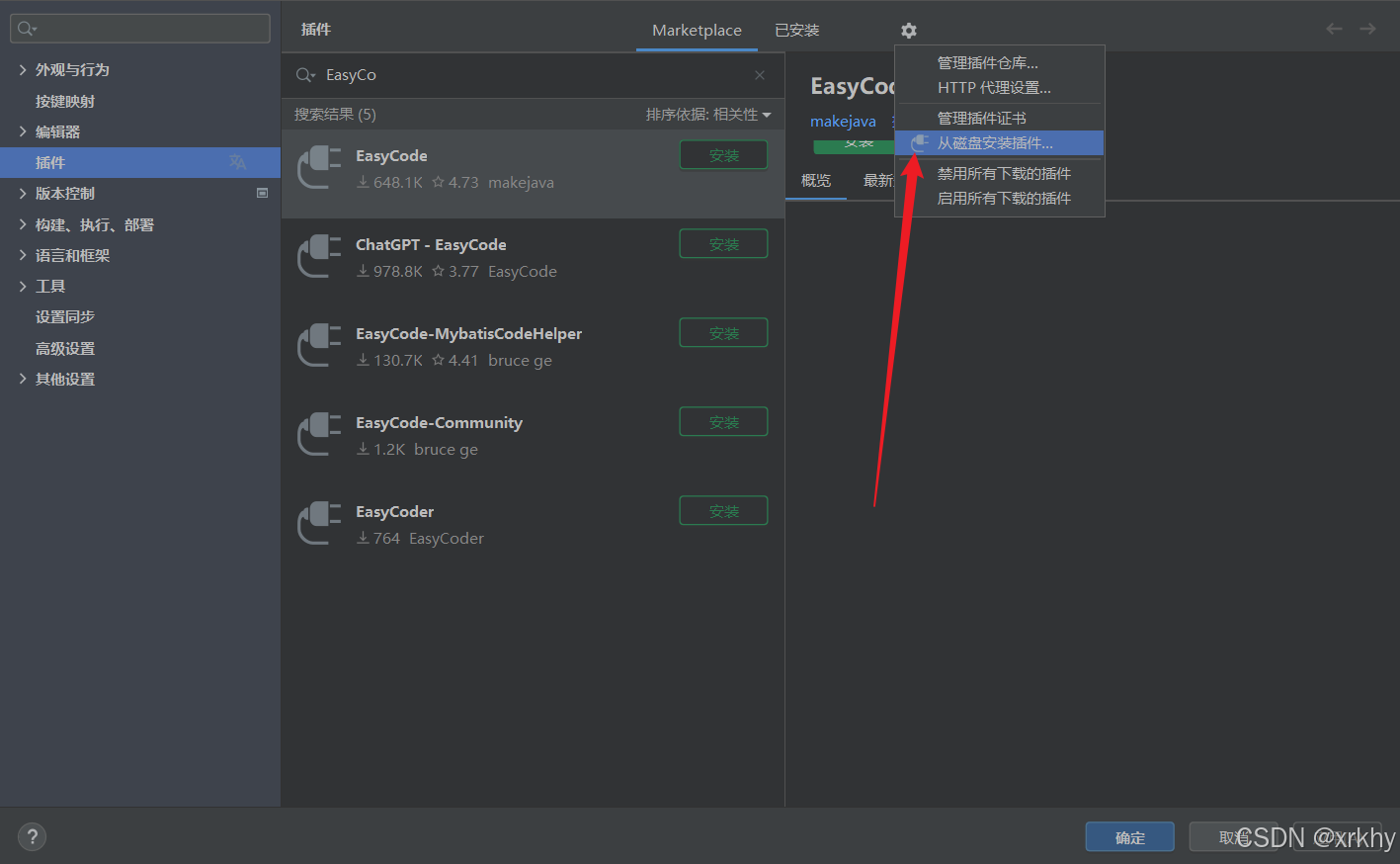Focus the settings search field

[139, 29]
